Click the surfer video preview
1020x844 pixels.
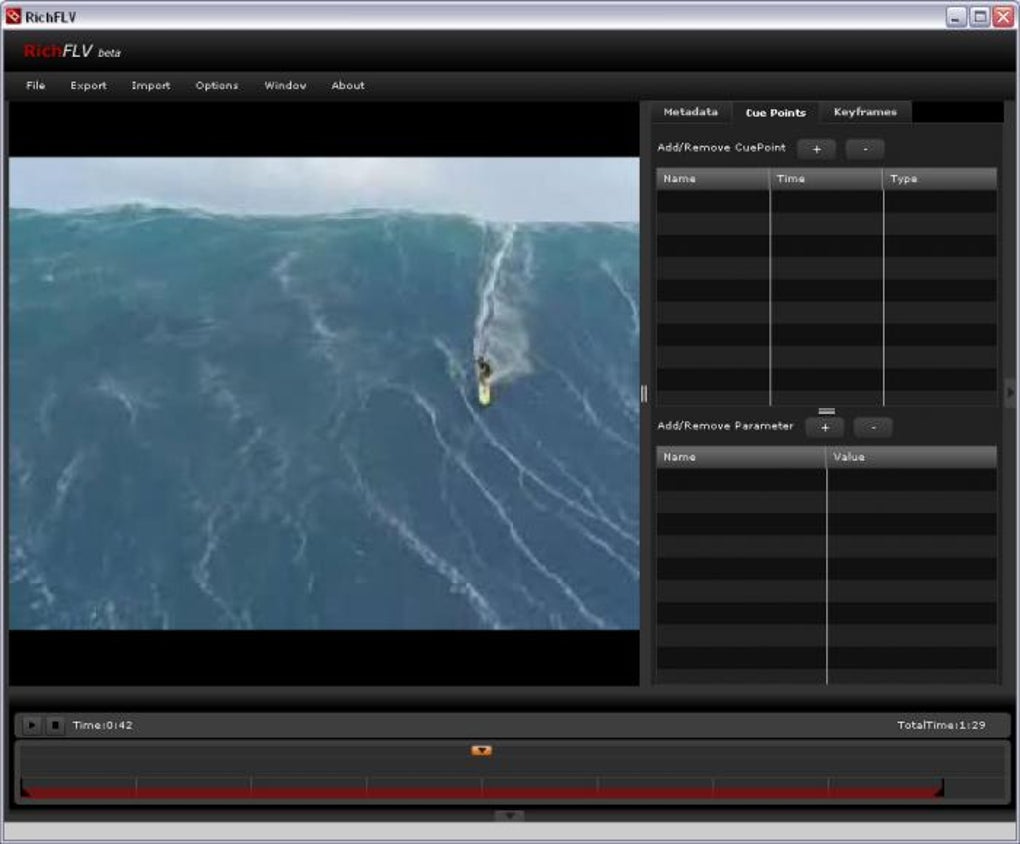tap(324, 393)
